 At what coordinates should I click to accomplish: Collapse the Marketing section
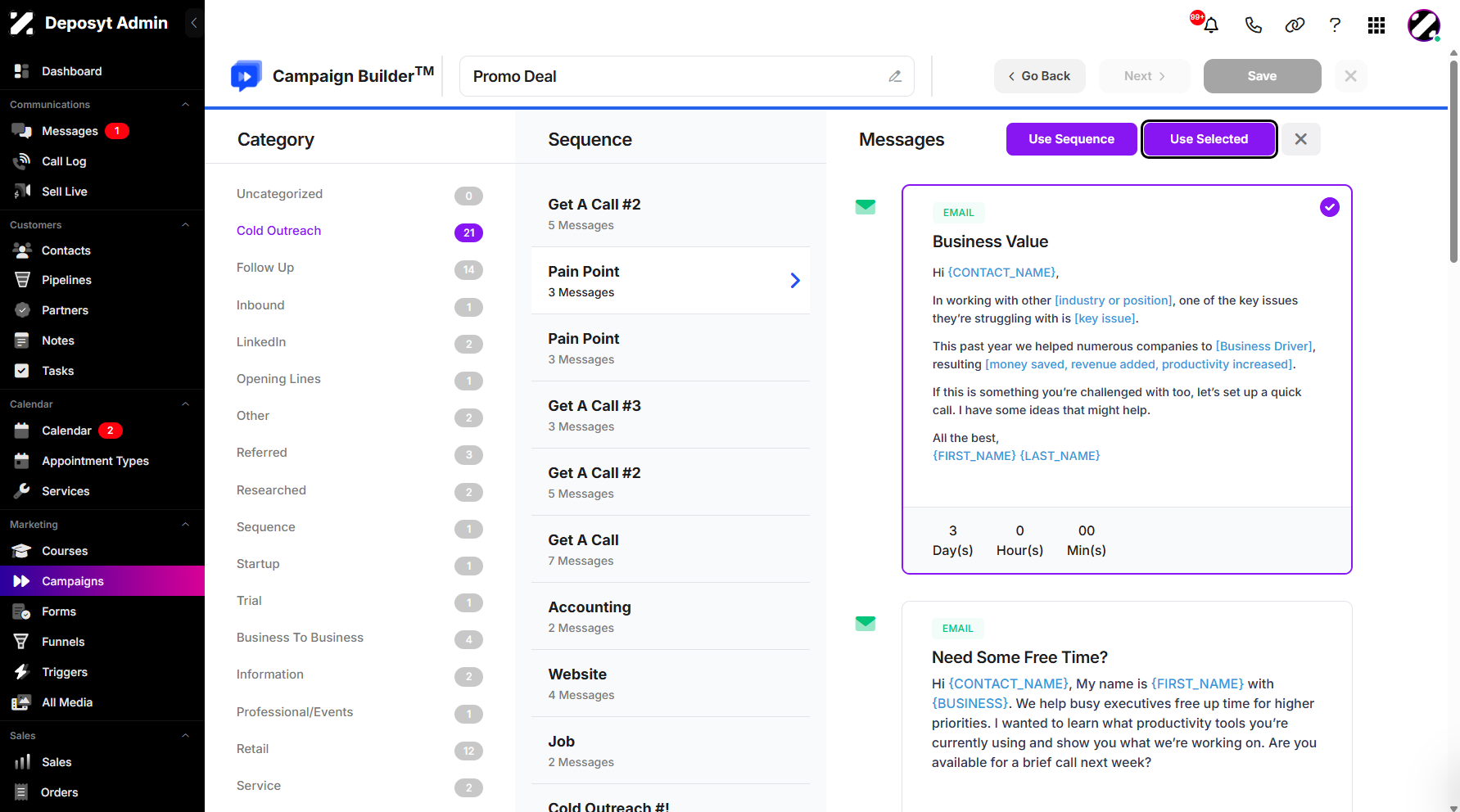click(185, 525)
